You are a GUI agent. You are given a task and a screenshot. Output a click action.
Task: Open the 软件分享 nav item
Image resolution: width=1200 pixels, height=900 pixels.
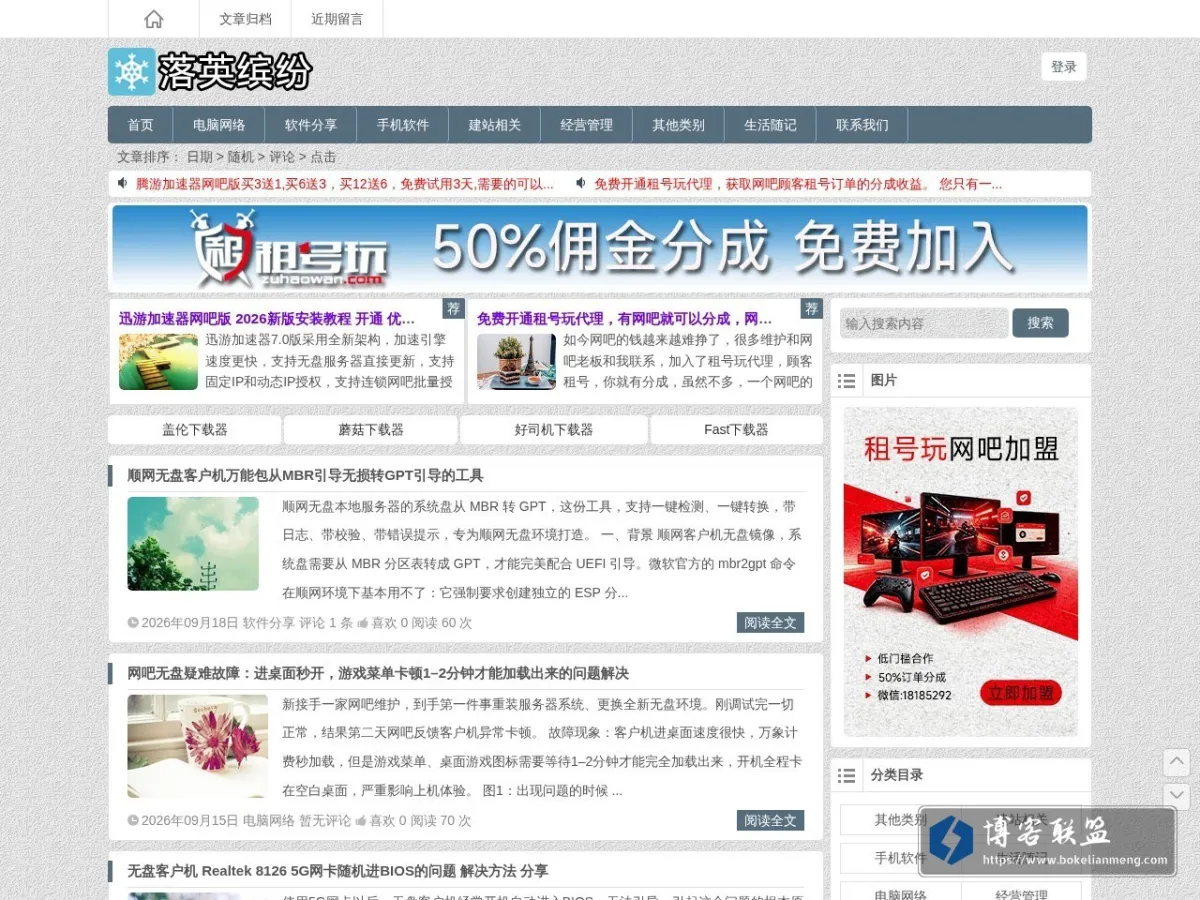point(311,125)
